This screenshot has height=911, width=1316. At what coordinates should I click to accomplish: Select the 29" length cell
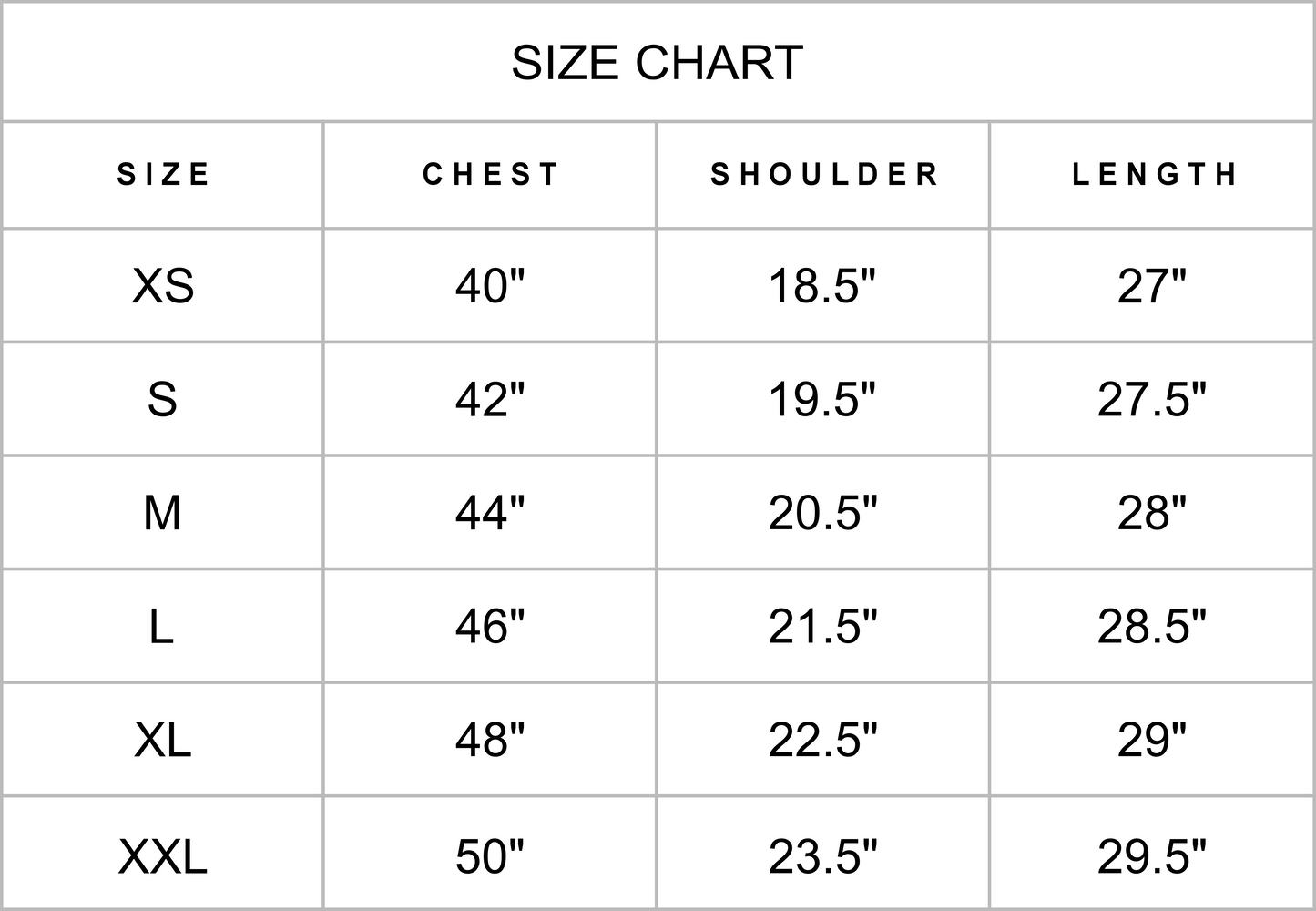(x=1152, y=740)
